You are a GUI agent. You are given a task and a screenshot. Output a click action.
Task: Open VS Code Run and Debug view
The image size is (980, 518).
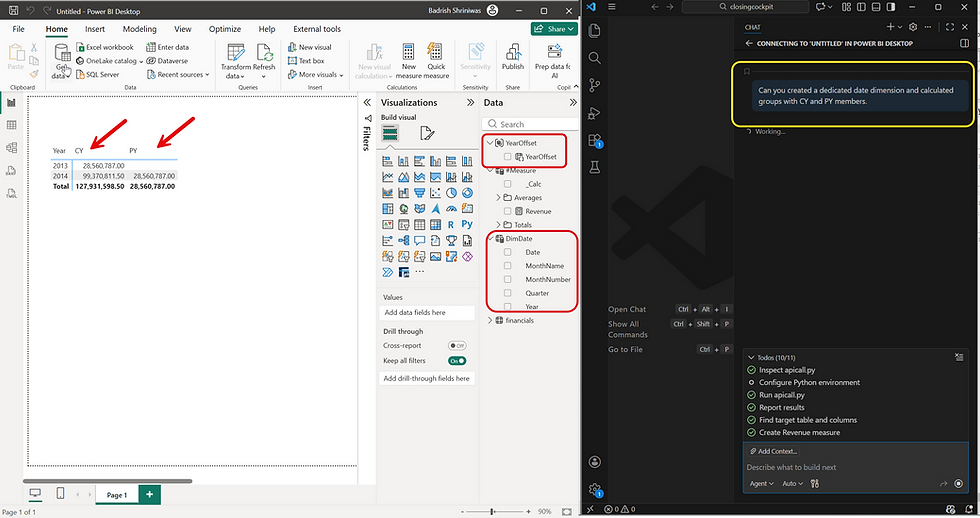tap(594, 113)
